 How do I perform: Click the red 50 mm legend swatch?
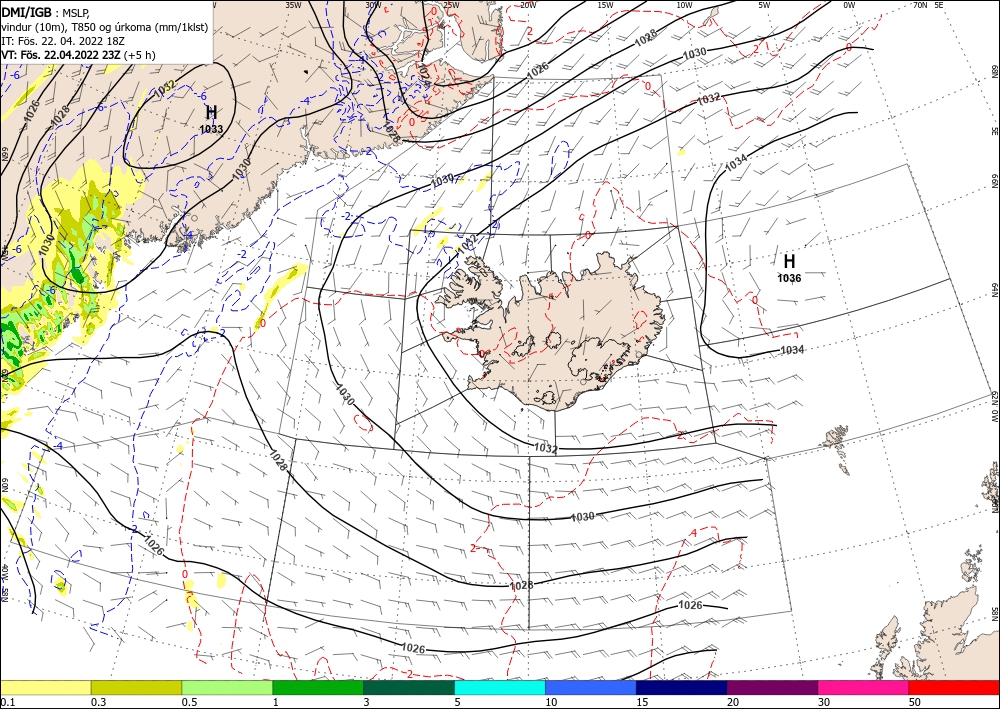[954, 687]
